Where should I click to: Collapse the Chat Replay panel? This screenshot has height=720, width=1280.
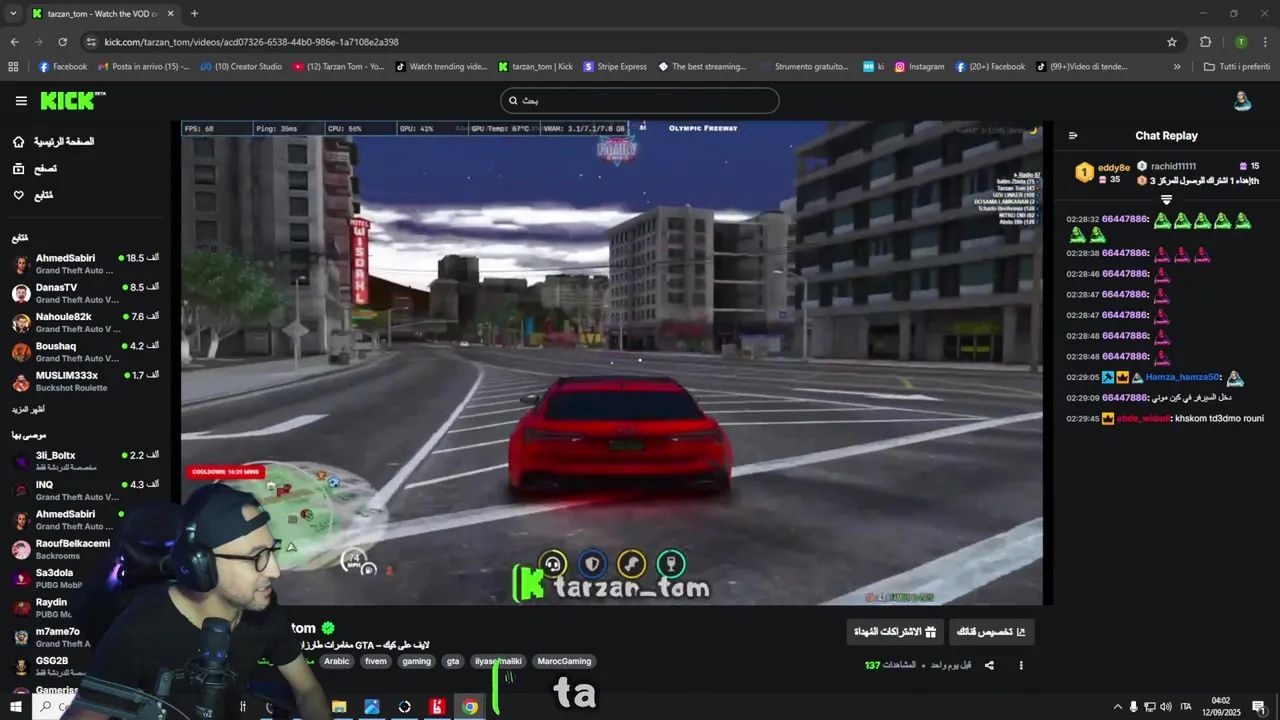click(1073, 136)
